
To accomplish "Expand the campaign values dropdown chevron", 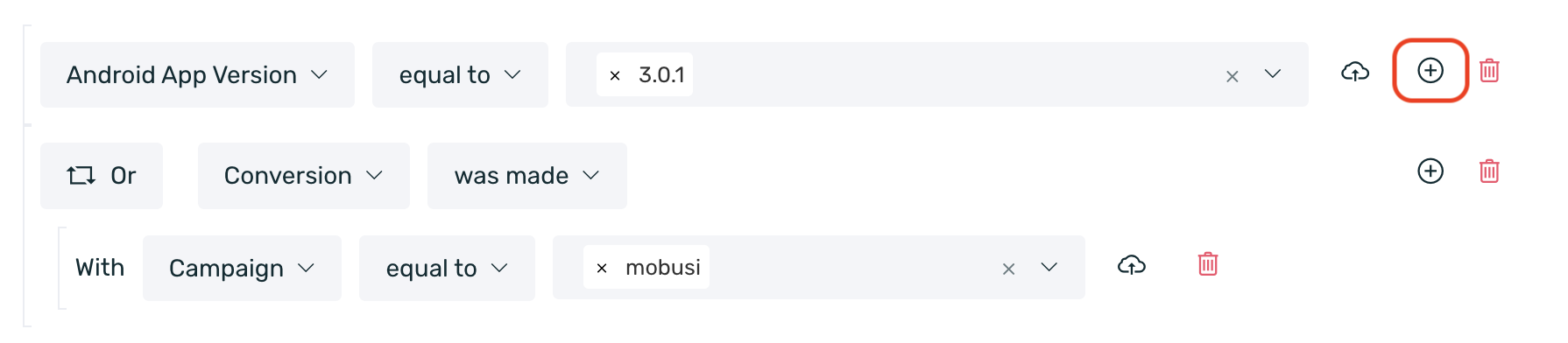I will coord(1049,267).
